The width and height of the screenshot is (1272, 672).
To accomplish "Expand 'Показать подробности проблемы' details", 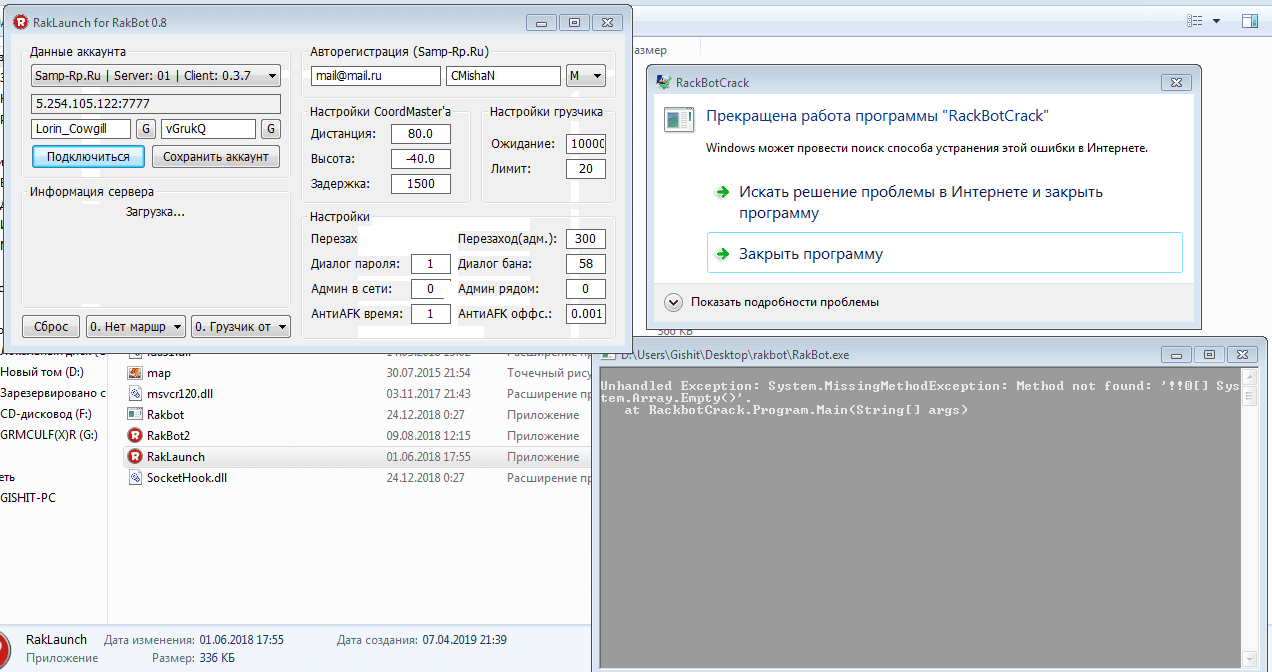I will coord(674,302).
